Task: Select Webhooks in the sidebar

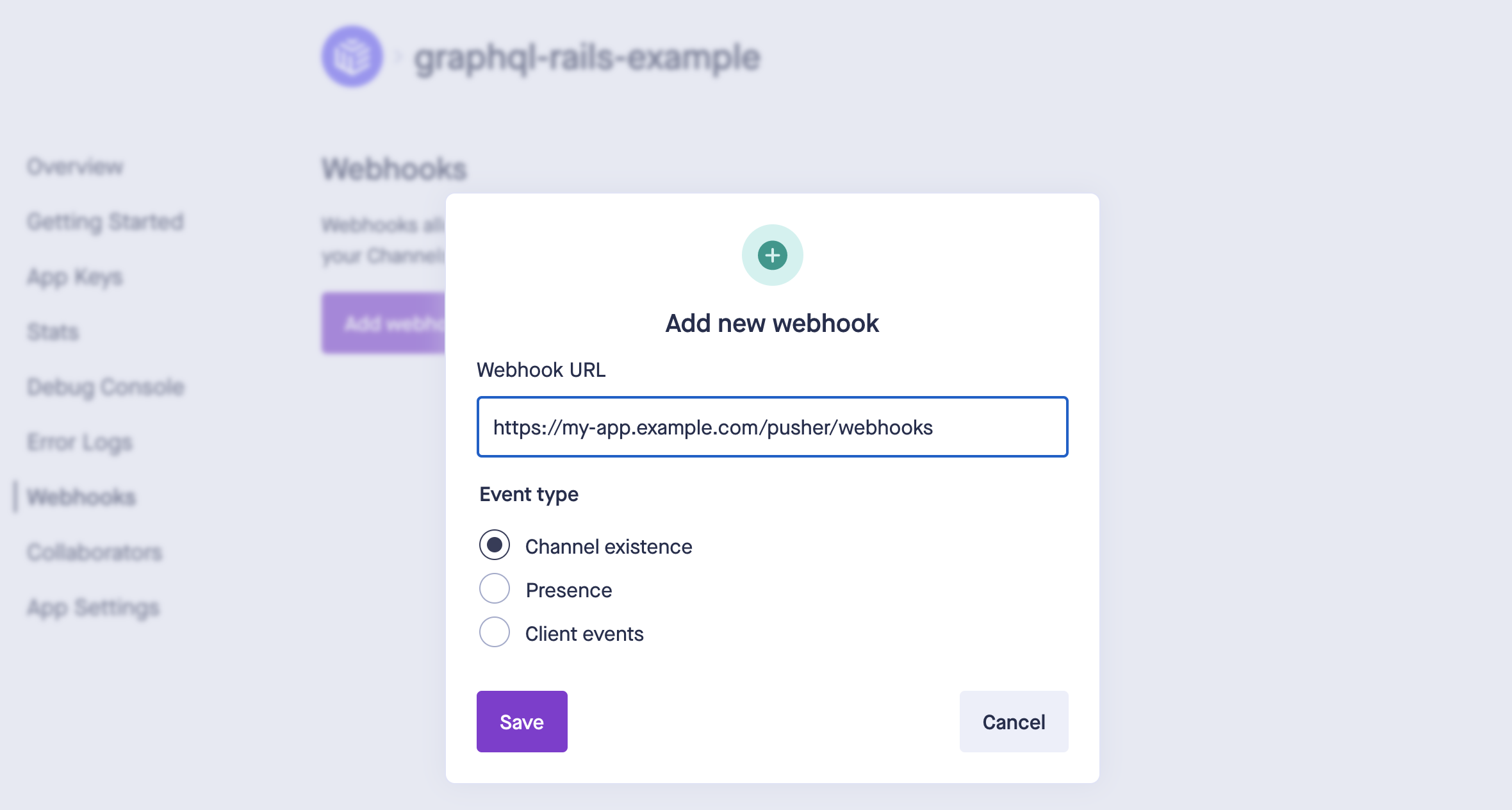Action: [x=81, y=497]
